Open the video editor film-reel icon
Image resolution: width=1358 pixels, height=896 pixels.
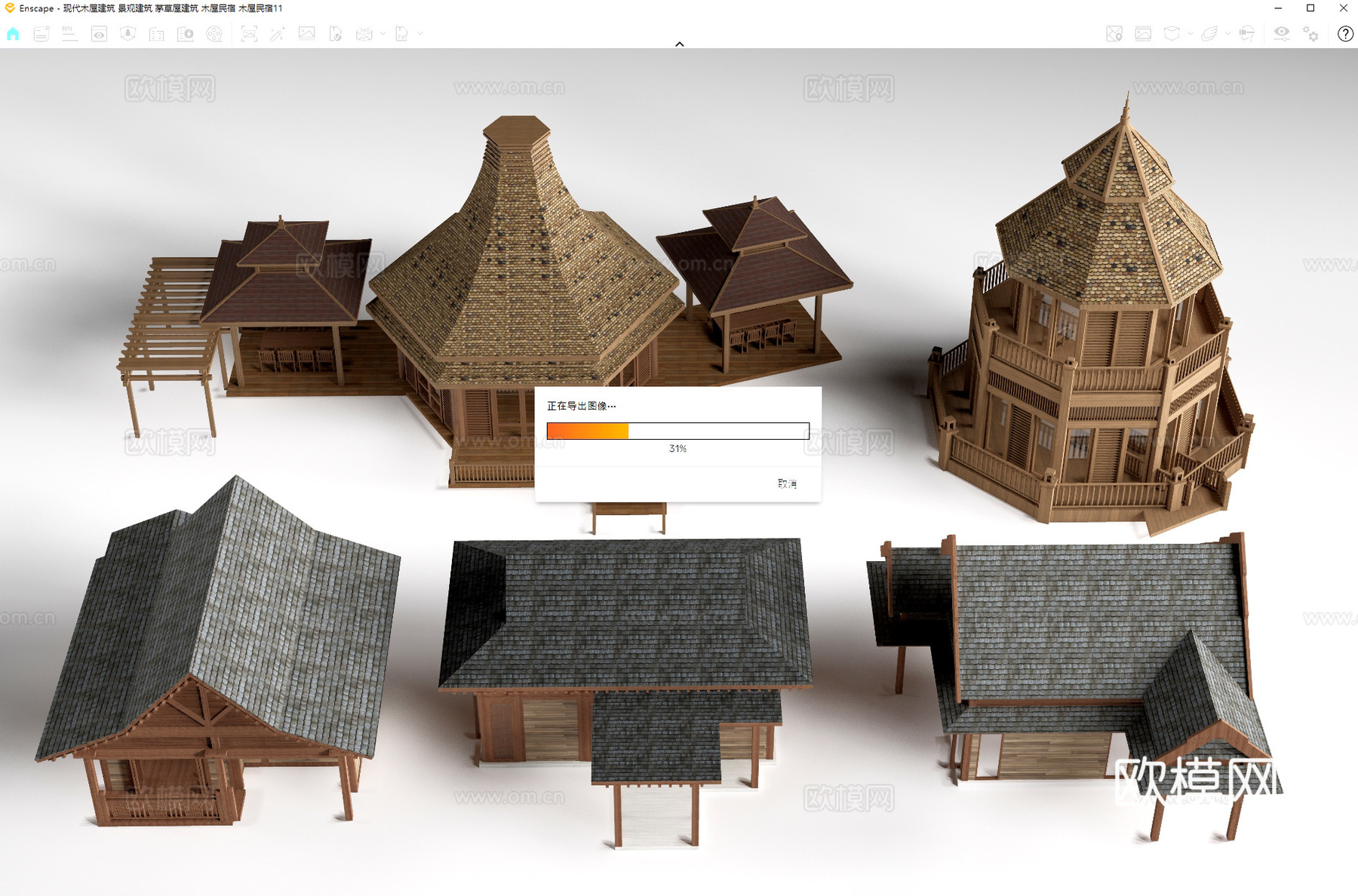[x=214, y=34]
